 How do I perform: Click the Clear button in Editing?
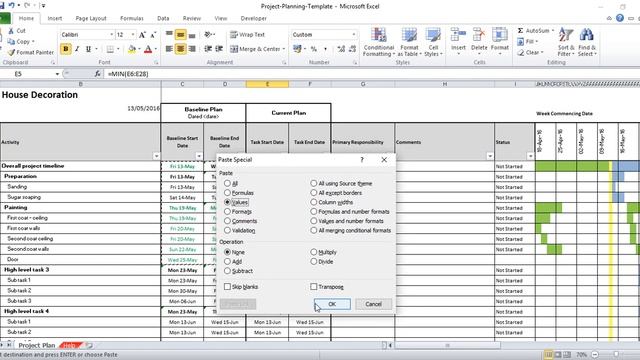pos(530,52)
